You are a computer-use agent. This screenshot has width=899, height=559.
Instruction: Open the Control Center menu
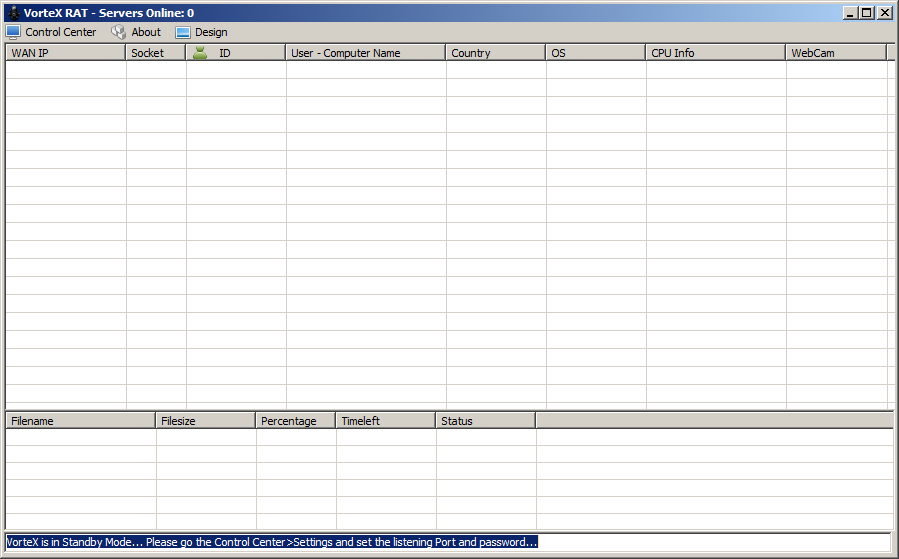[60, 32]
